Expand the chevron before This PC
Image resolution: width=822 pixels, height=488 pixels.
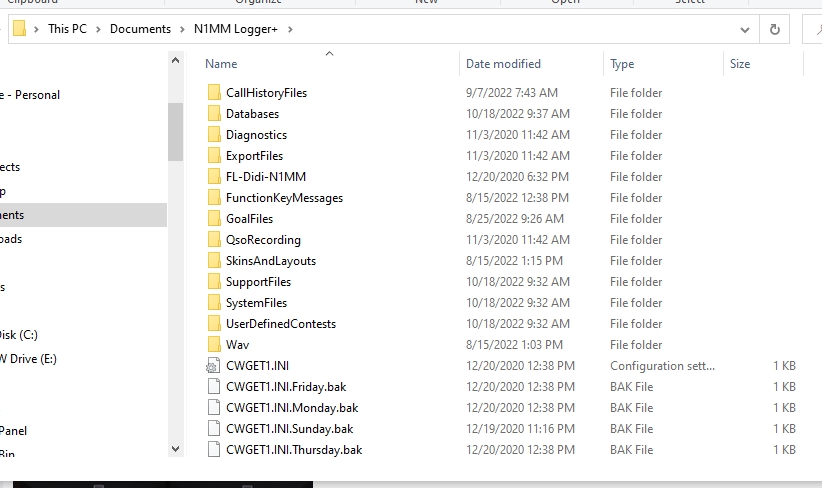(x=36, y=29)
